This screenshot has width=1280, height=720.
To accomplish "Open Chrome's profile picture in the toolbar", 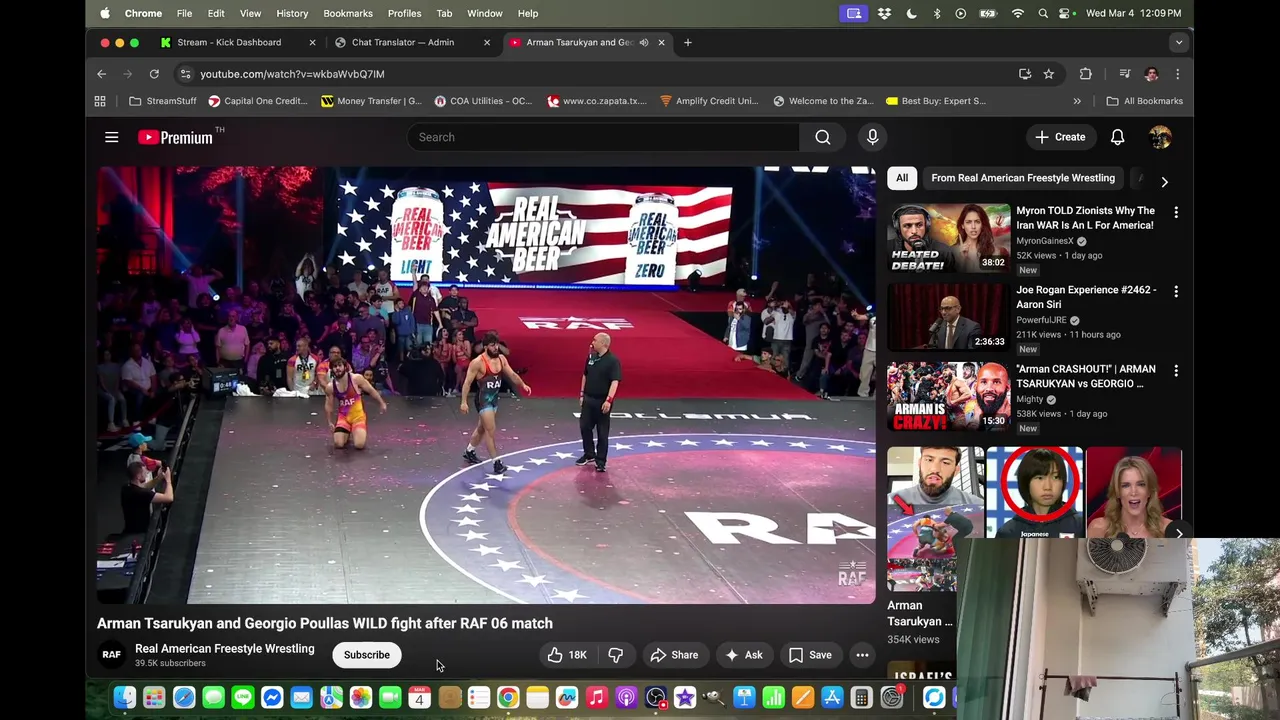I will point(1152,74).
